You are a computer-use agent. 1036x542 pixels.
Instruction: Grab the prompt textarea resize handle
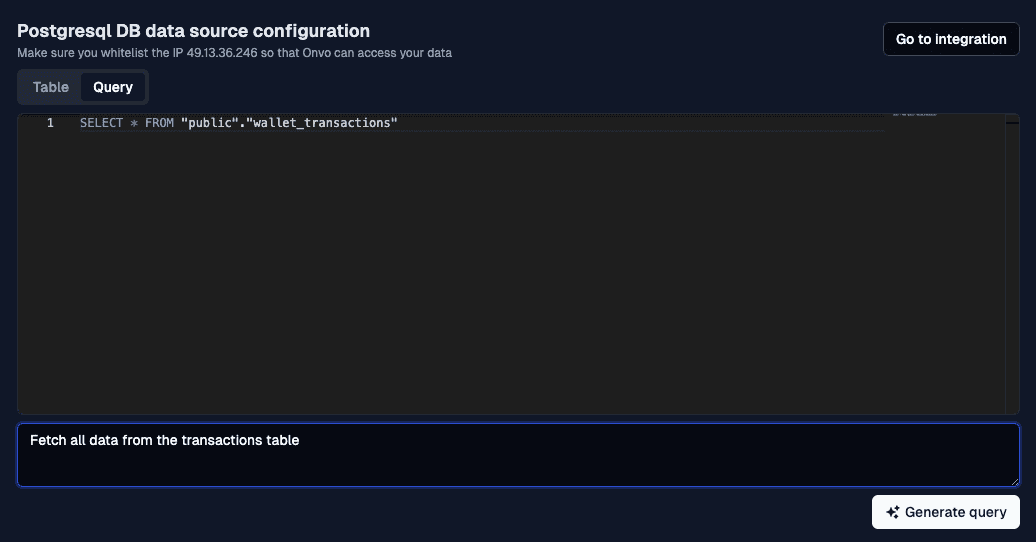1014,482
